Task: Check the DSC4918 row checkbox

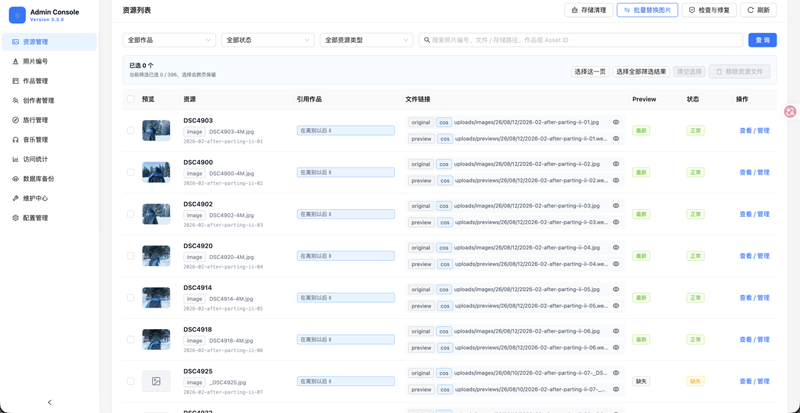Action: pyautogui.click(x=131, y=339)
